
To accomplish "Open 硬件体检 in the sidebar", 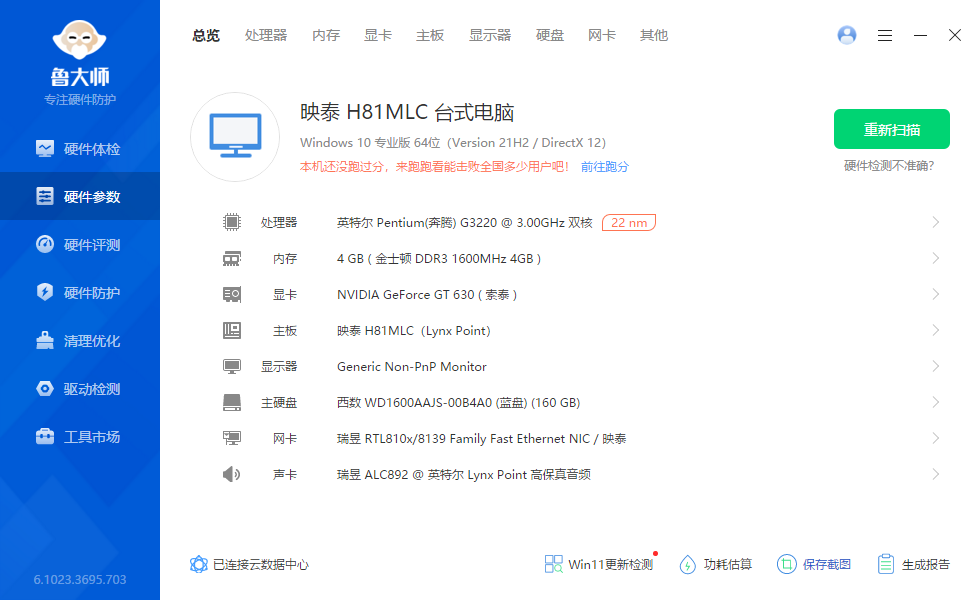I will pyautogui.click(x=79, y=149).
